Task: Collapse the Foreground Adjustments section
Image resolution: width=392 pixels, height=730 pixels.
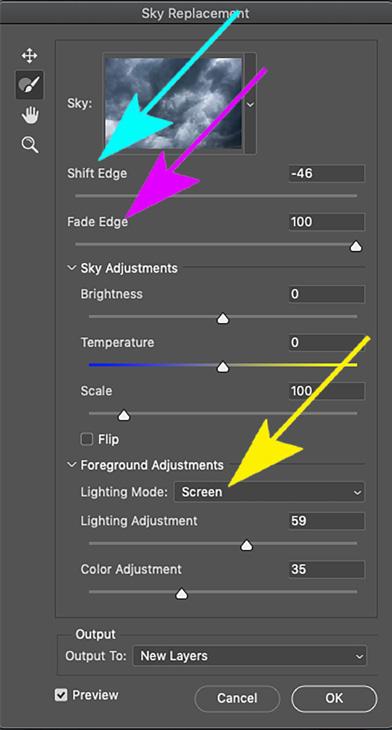Action: point(72,465)
